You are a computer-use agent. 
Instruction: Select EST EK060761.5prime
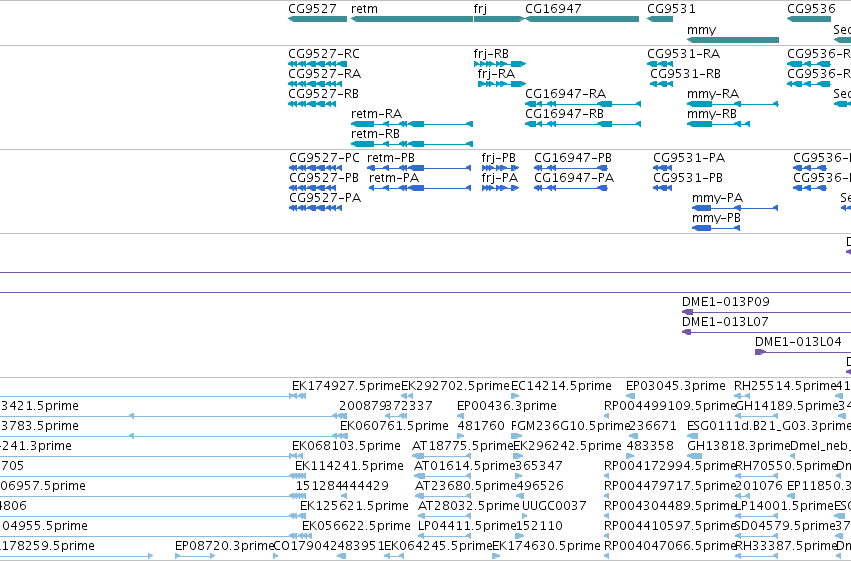(x=394, y=426)
